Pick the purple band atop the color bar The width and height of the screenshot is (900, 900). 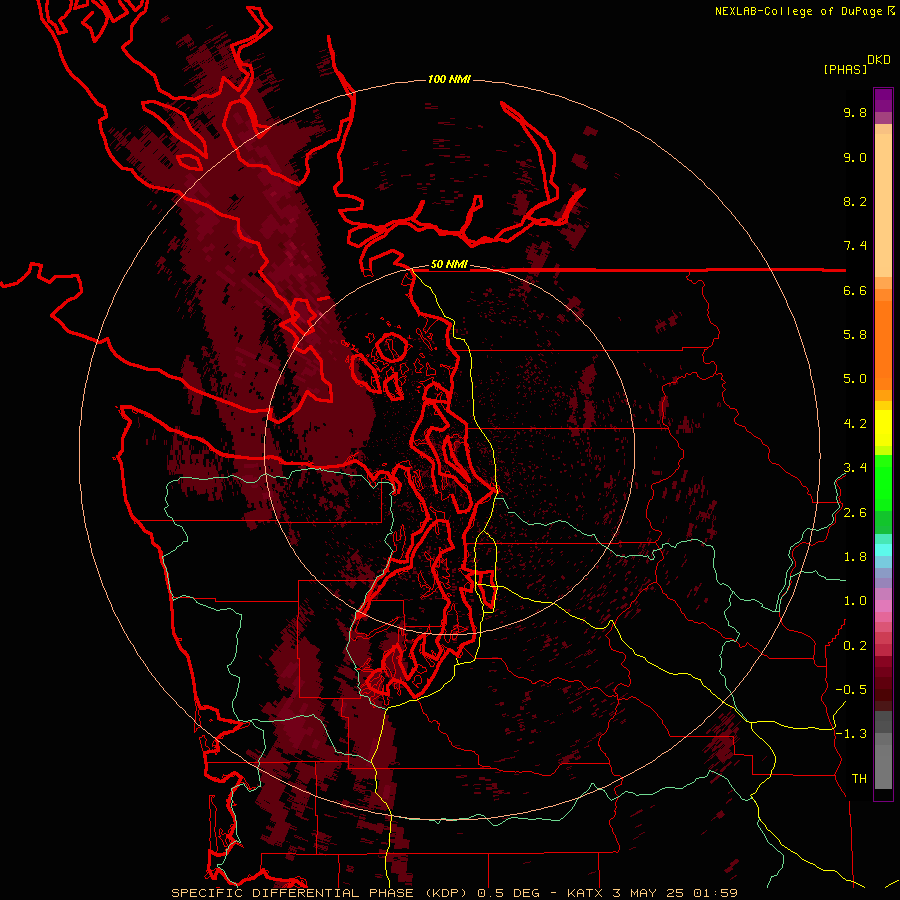point(883,100)
